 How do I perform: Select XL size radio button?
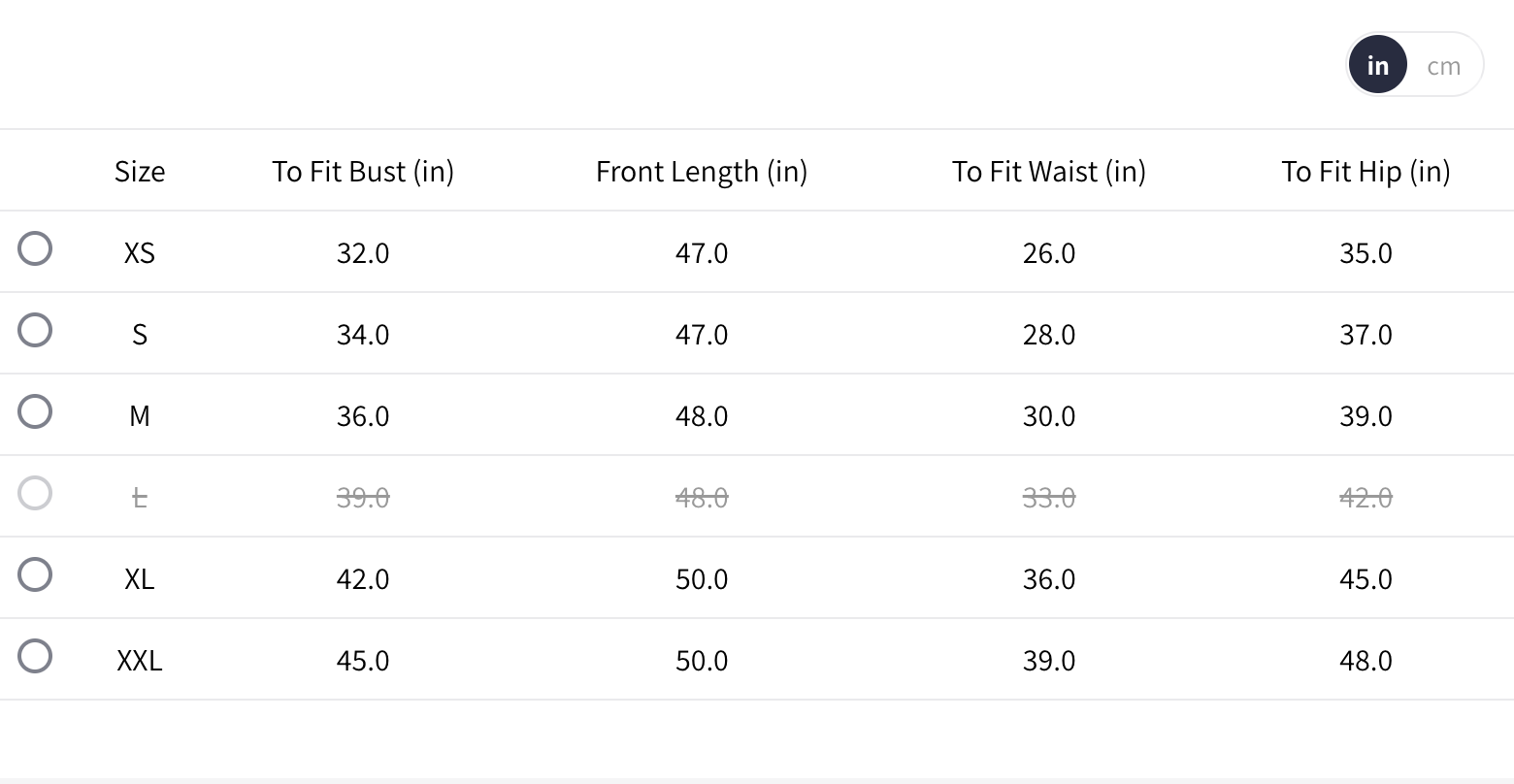click(35, 574)
